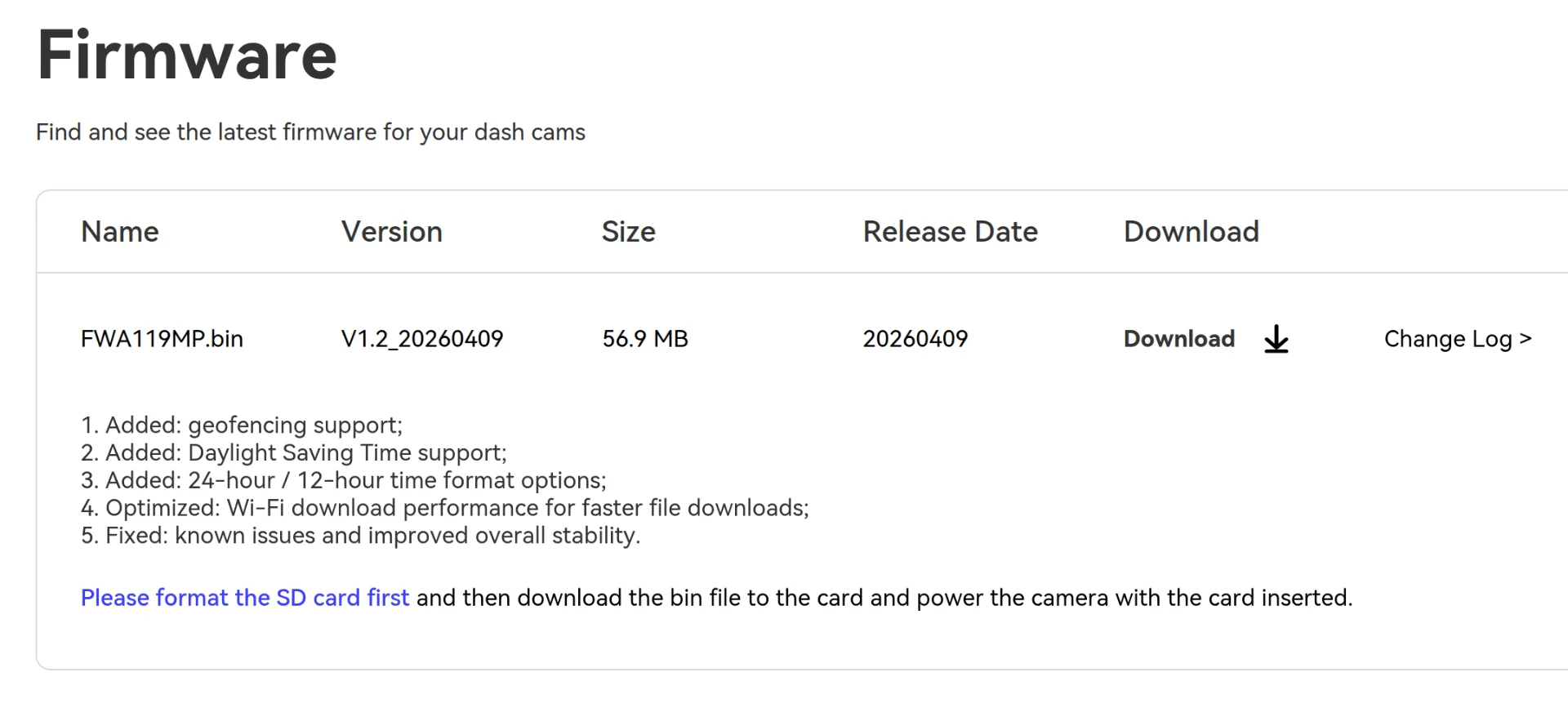1568x708 pixels.
Task: Click the 20260409 release date value
Action: point(915,339)
